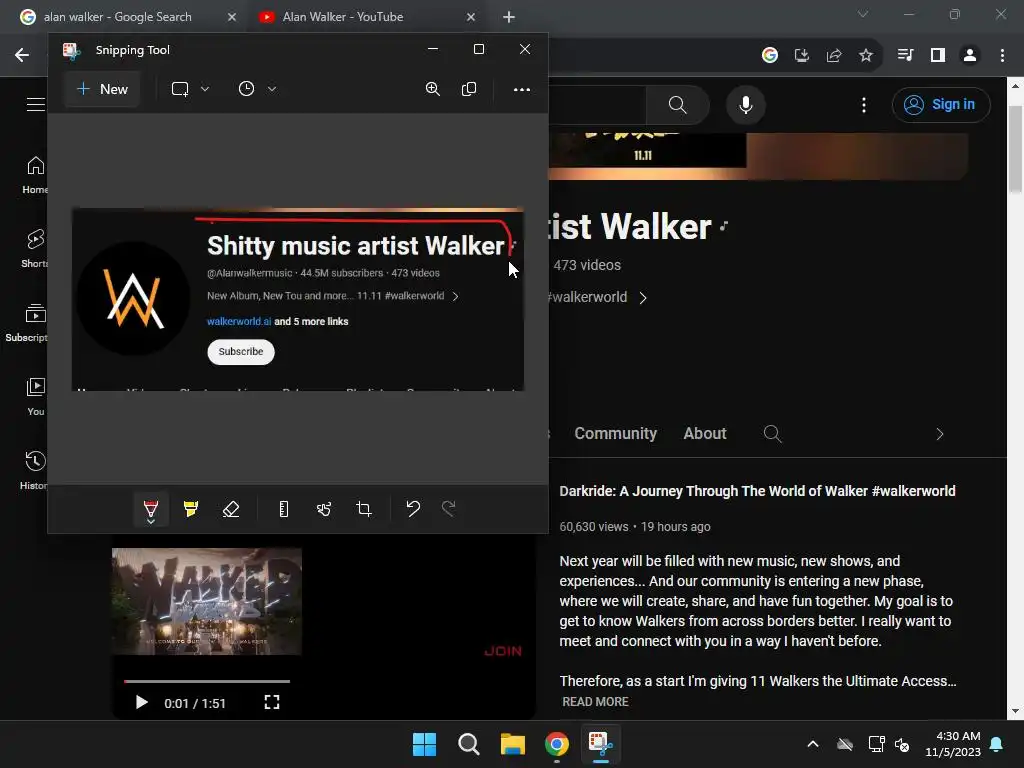Click featured video progress bar
Image resolution: width=1024 pixels, height=768 pixels.
(x=207, y=681)
